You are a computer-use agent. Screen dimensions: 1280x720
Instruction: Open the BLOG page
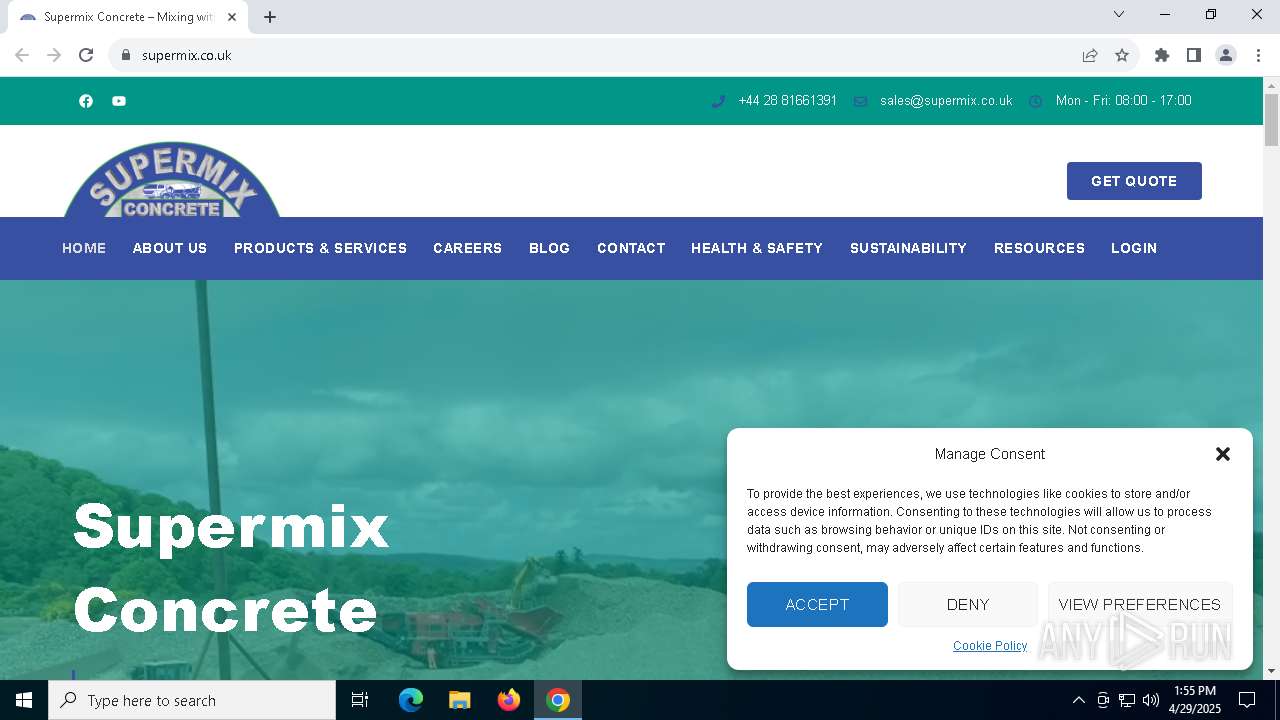point(549,248)
